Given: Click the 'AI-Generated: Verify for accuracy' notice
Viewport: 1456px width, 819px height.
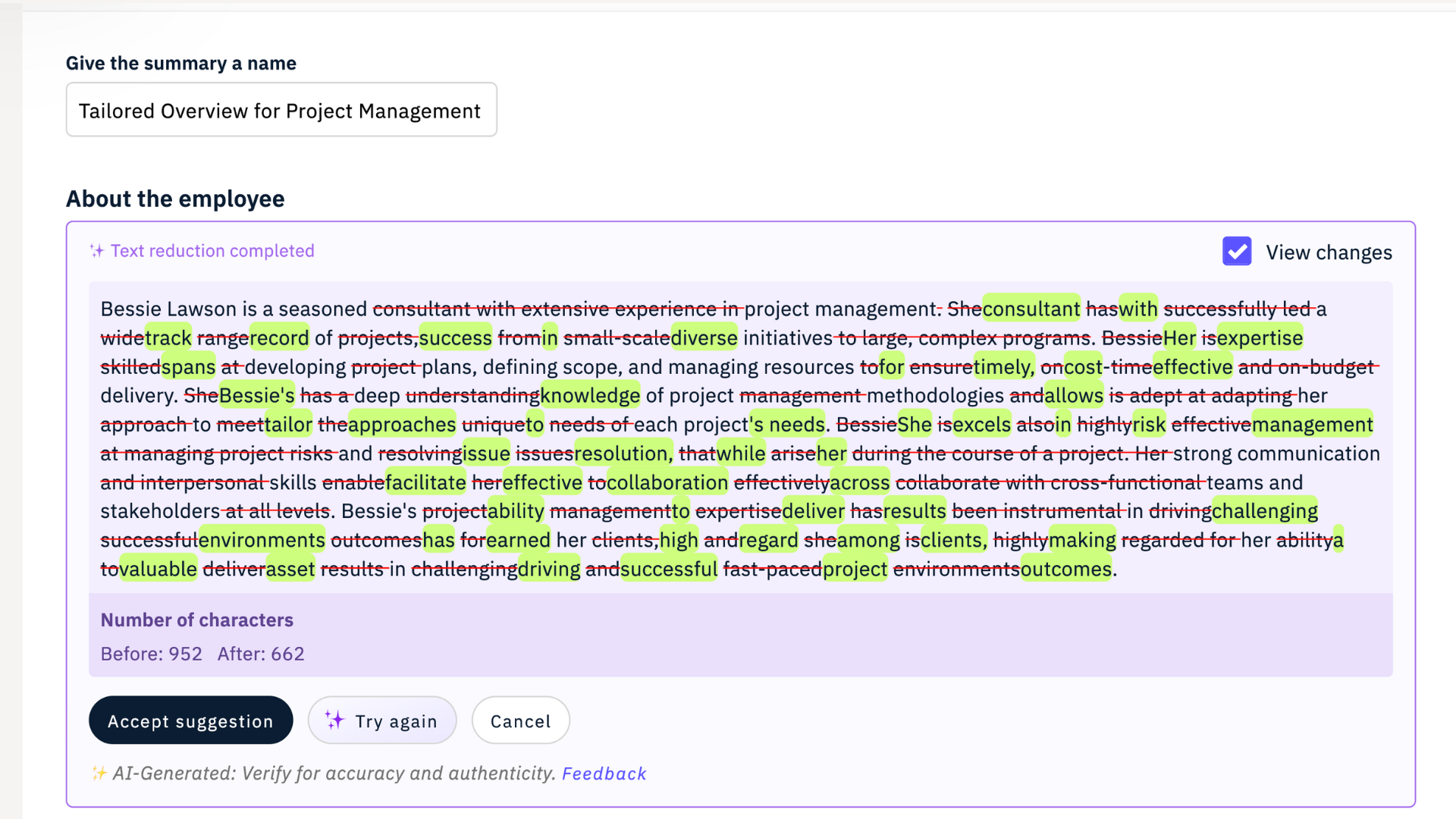Looking at the screenshot, I should click(x=334, y=773).
